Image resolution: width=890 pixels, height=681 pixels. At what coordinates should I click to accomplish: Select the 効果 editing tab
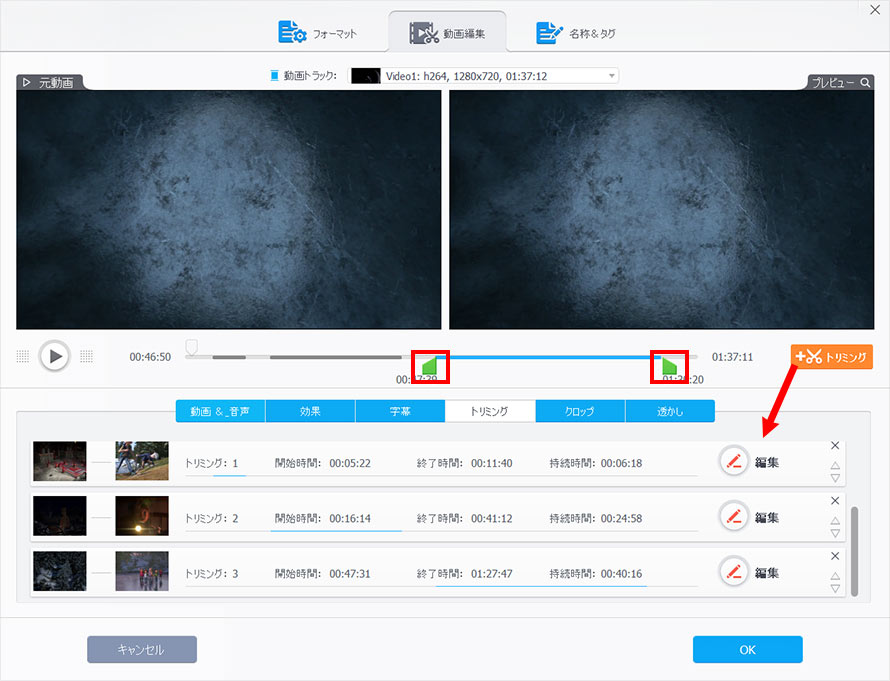tap(310, 411)
